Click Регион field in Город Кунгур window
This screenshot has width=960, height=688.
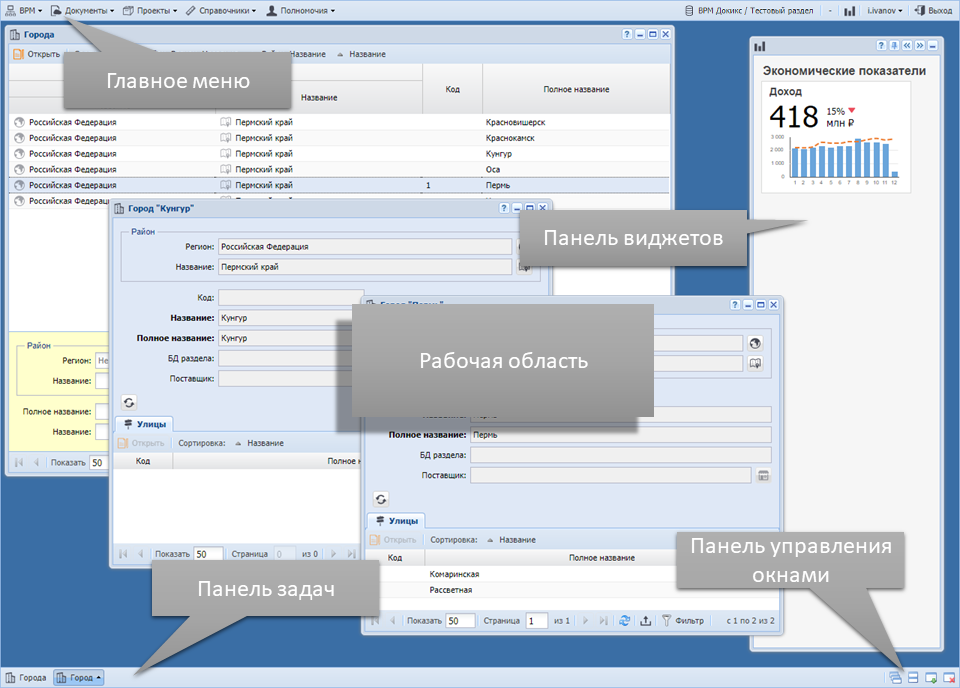click(365, 247)
